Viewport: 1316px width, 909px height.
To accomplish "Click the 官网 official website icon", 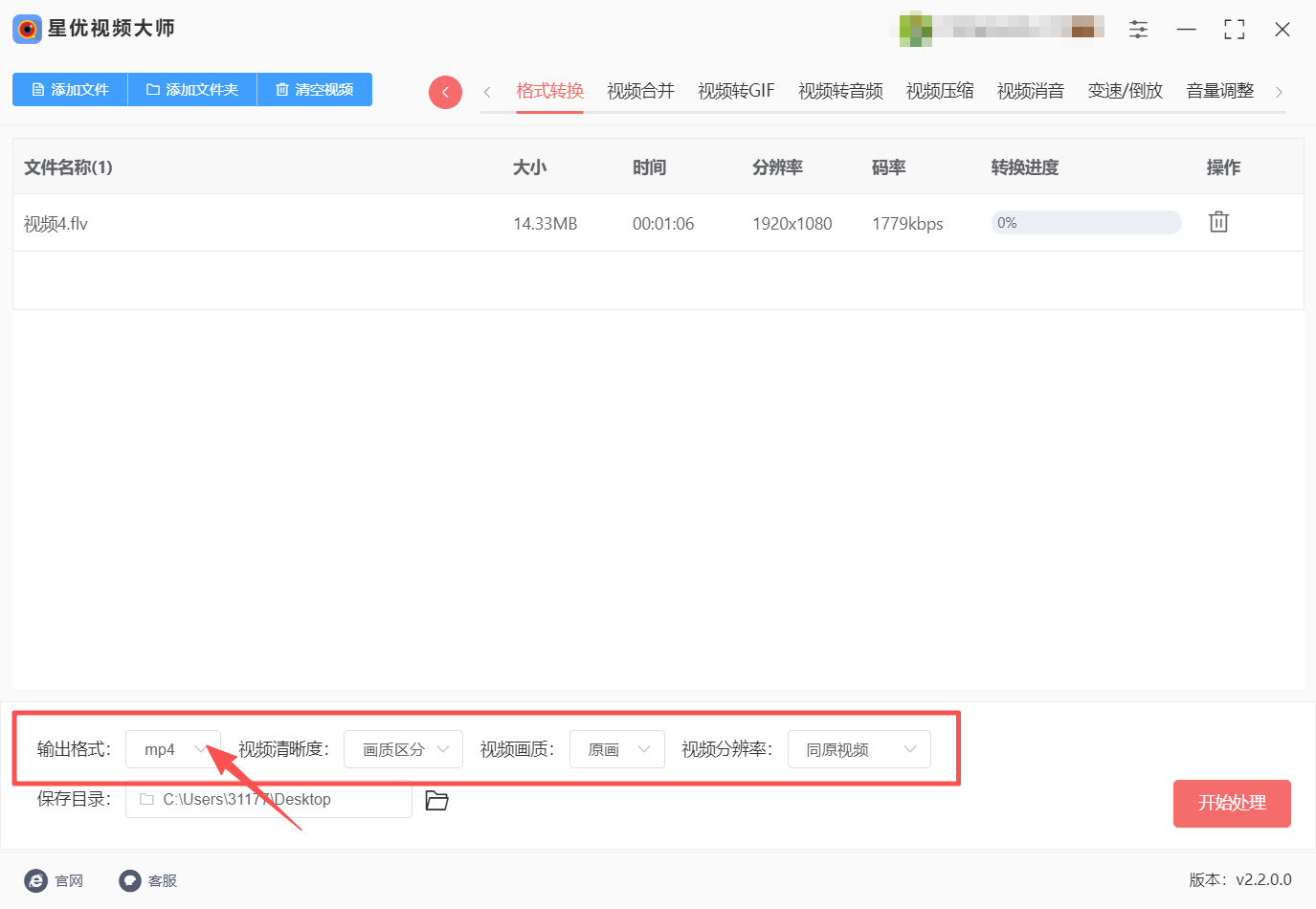I will (x=35, y=880).
